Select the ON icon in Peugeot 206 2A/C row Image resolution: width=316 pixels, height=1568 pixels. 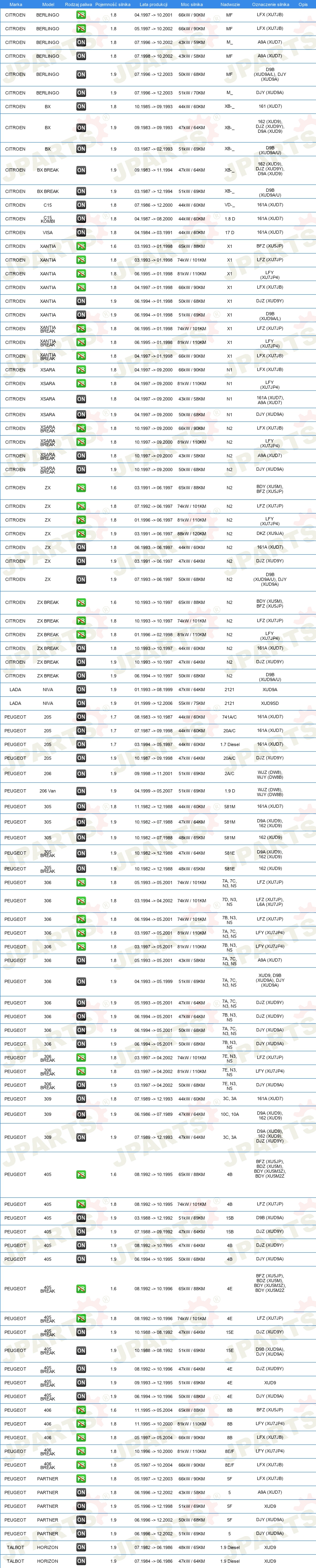point(81,774)
